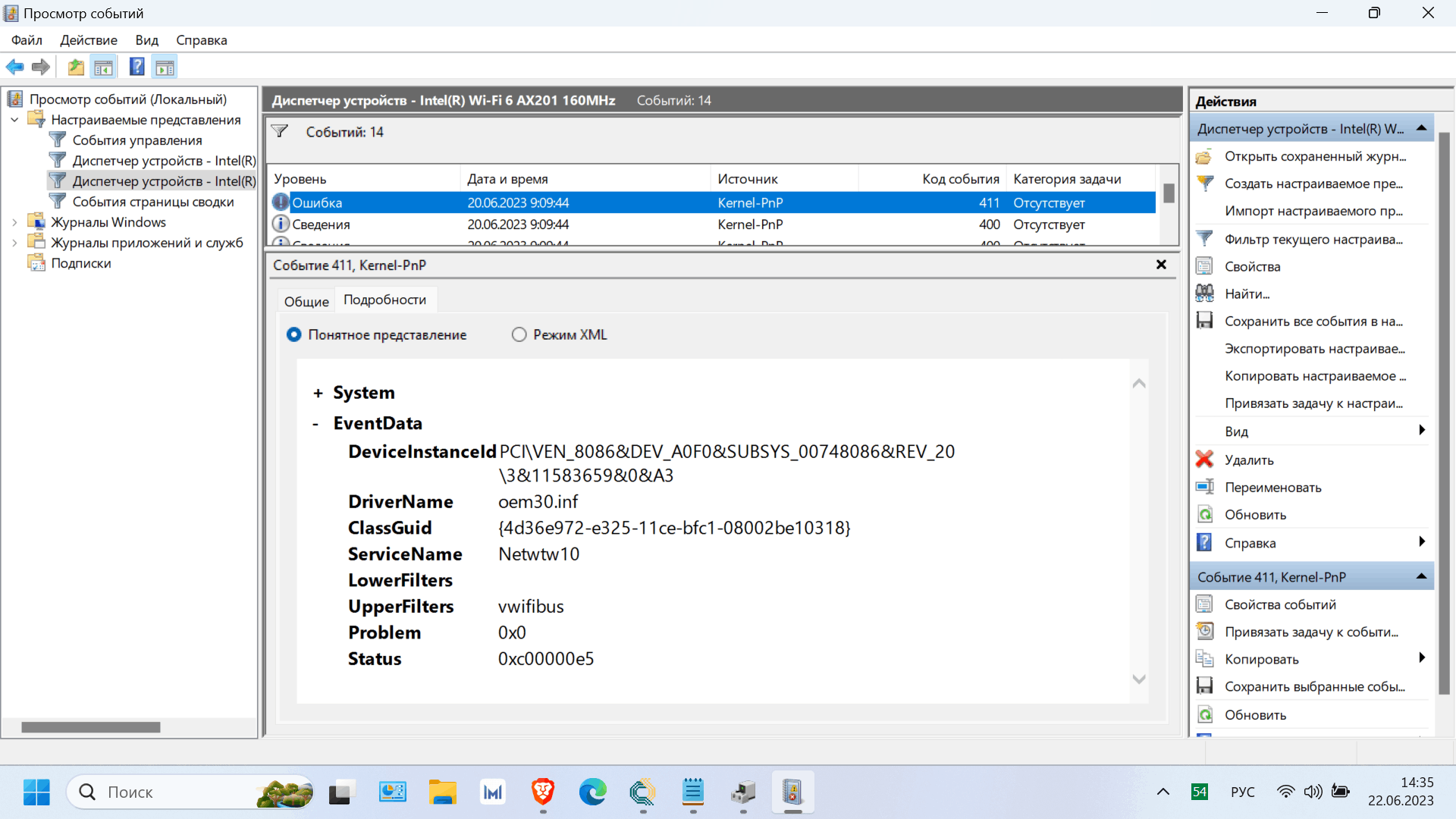Open Microsoft Edge from the taskbar
Screen dimensions: 1456x819
tap(593, 792)
